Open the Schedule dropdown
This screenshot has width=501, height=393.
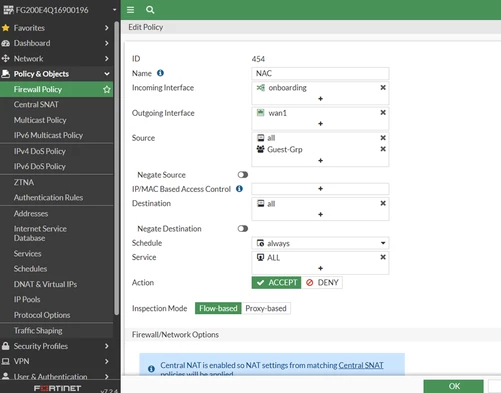320,243
